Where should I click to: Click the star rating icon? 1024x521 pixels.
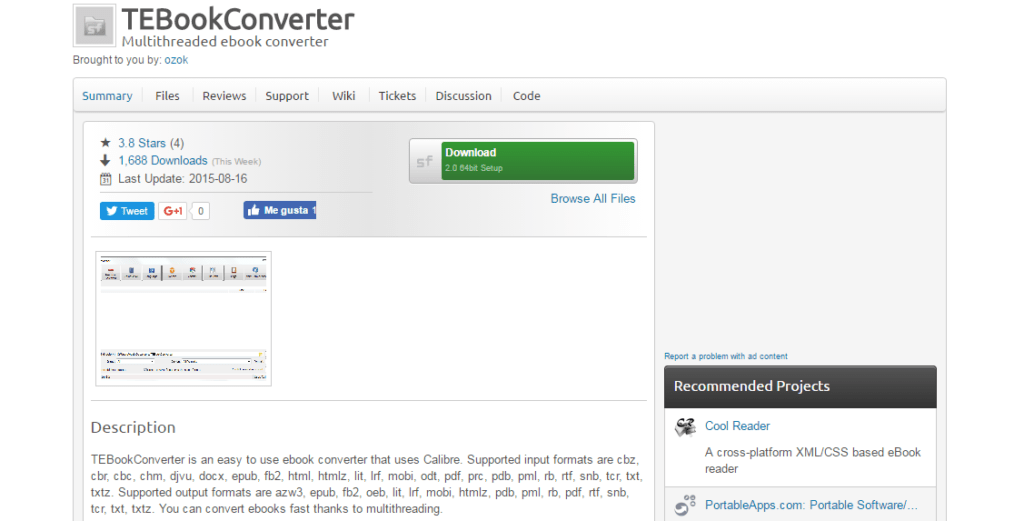105,142
